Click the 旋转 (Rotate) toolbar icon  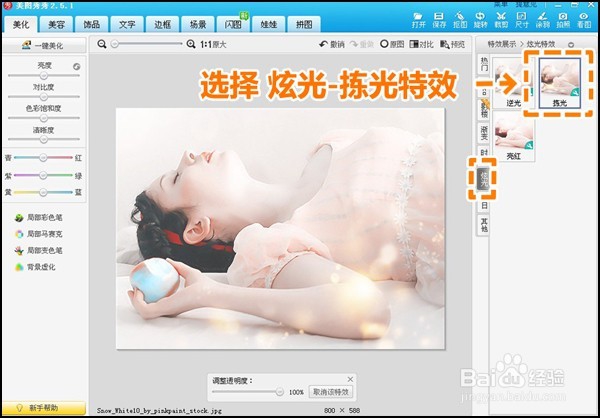481,20
